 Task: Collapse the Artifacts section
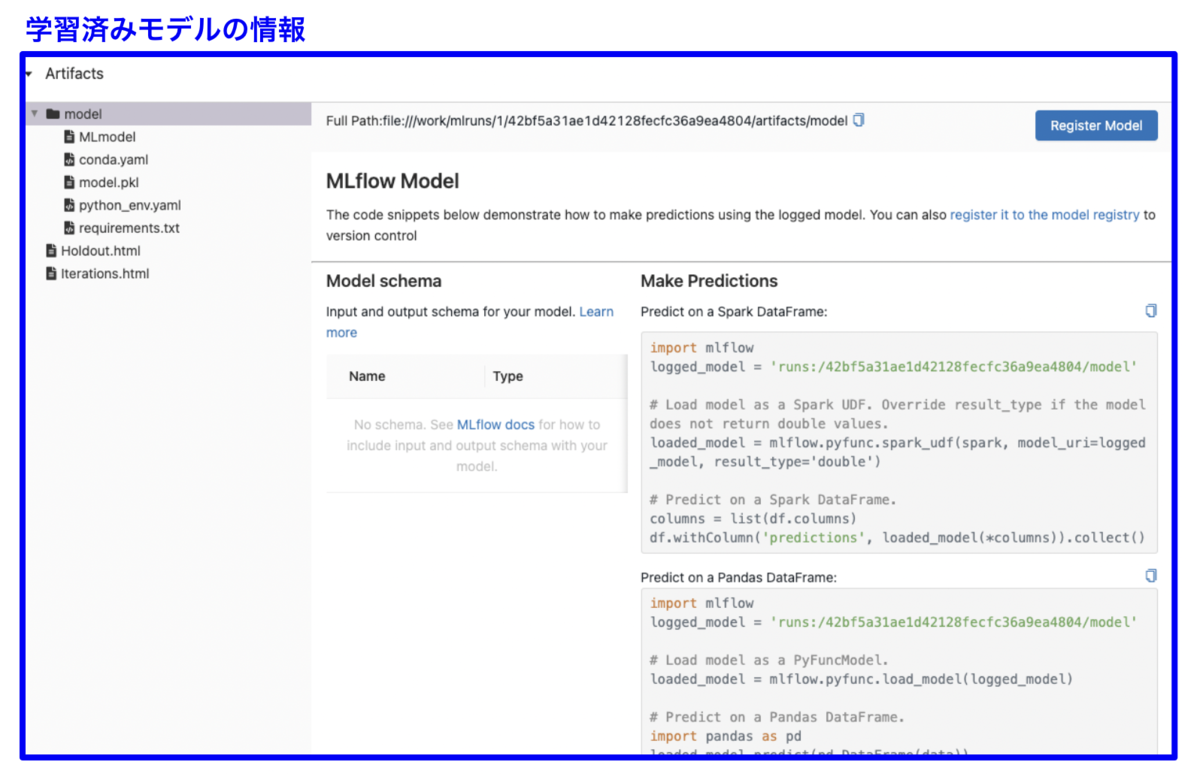click(29, 74)
